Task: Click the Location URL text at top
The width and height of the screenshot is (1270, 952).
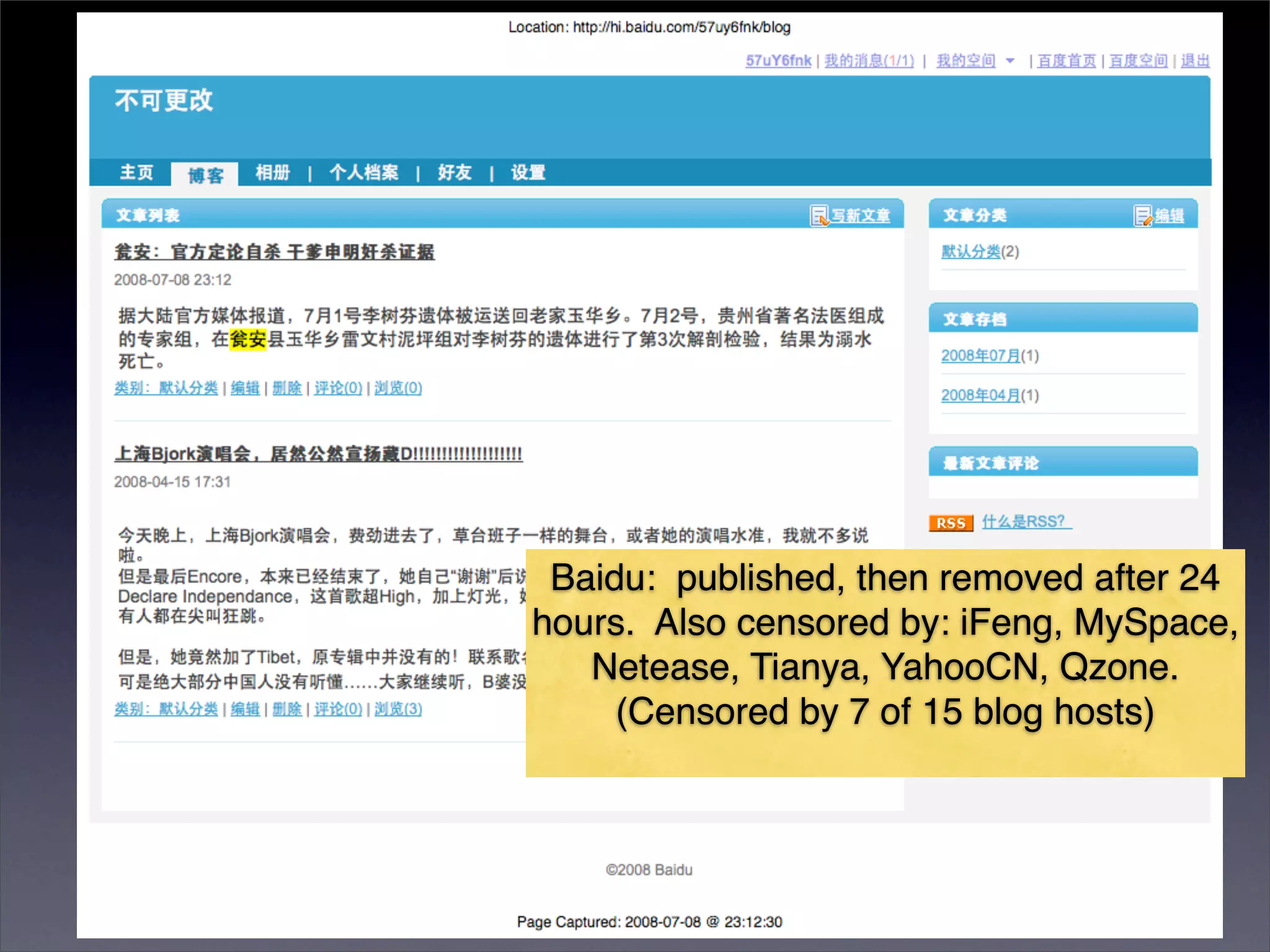Action: click(649, 27)
